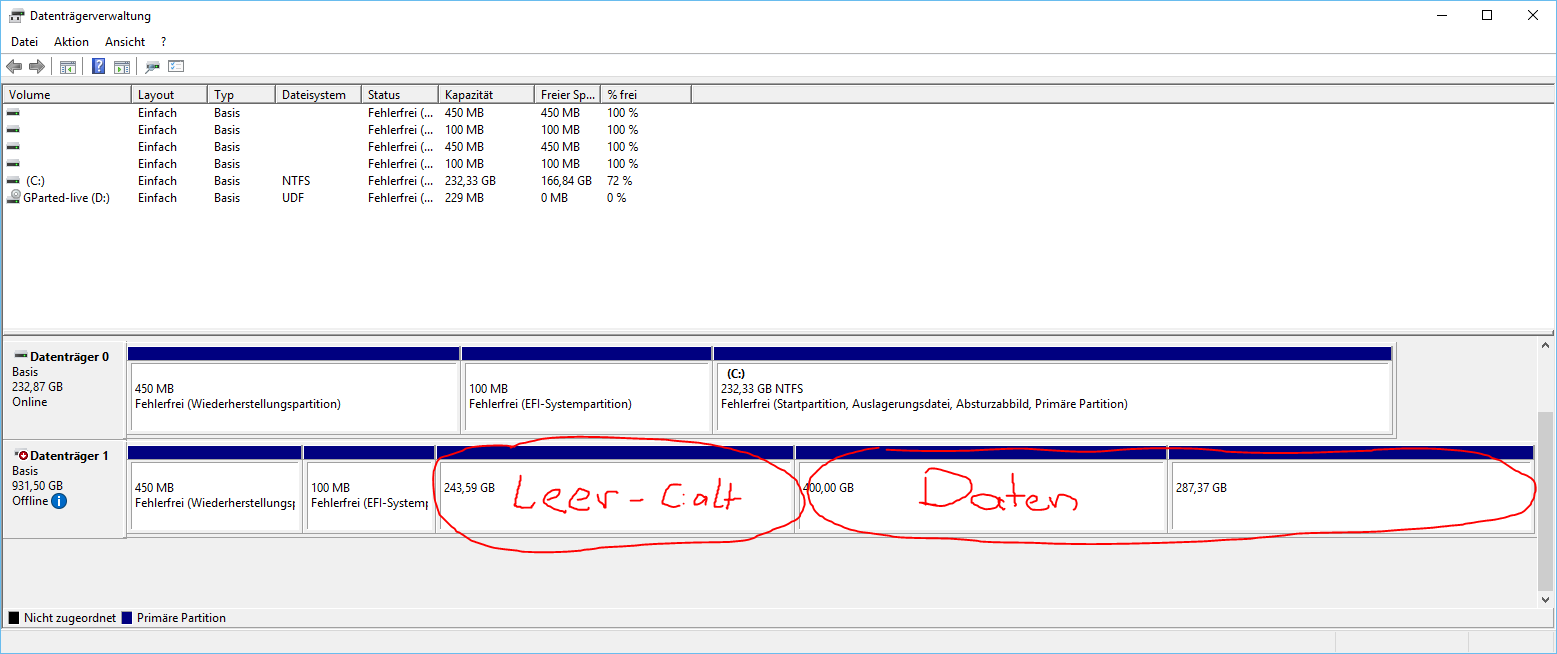
Task: Click the 166,84 GB free space cell
Action: pyautogui.click(x=566, y=181)
